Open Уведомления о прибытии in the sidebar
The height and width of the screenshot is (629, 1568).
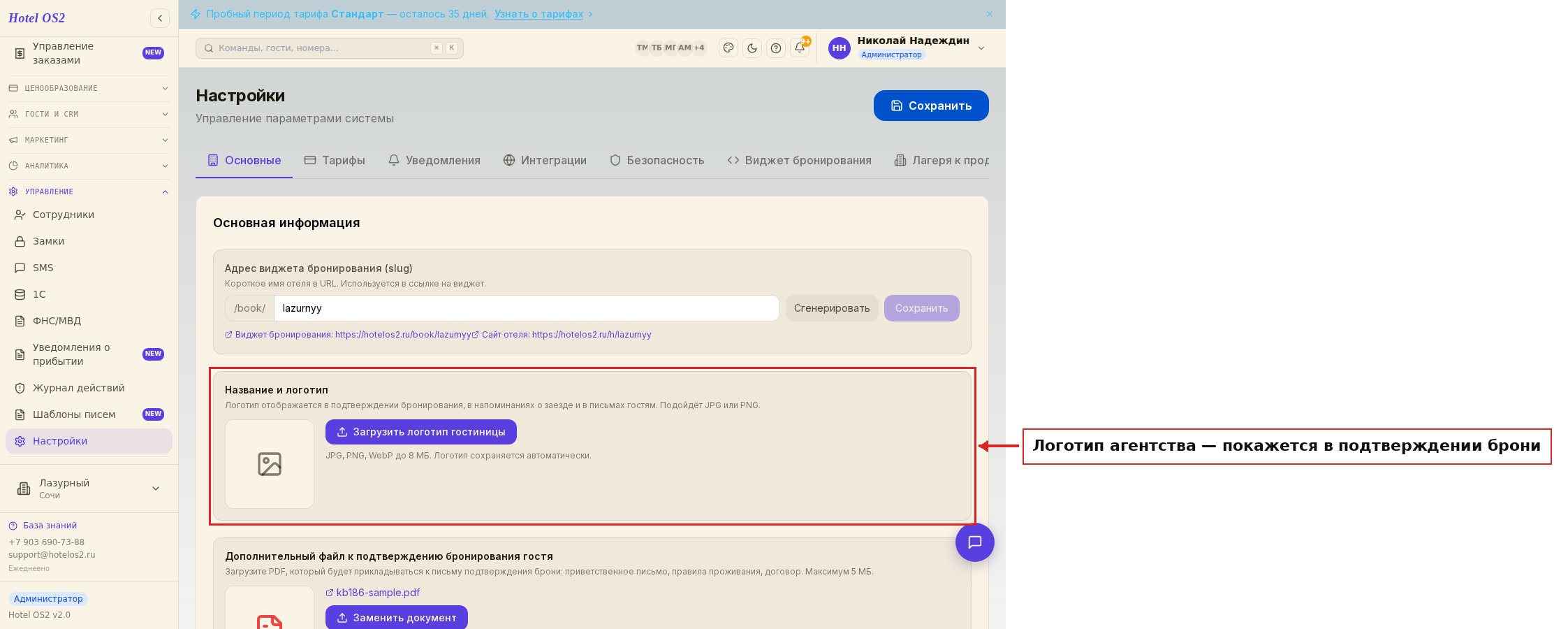coord(89,354)
